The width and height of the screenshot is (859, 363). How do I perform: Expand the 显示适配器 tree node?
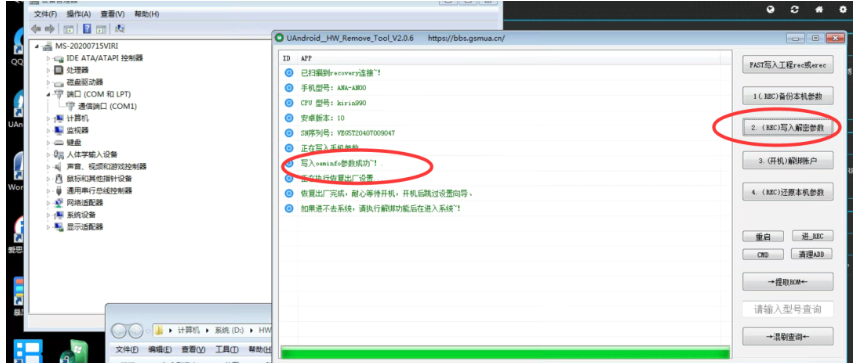tap(48, 227)
